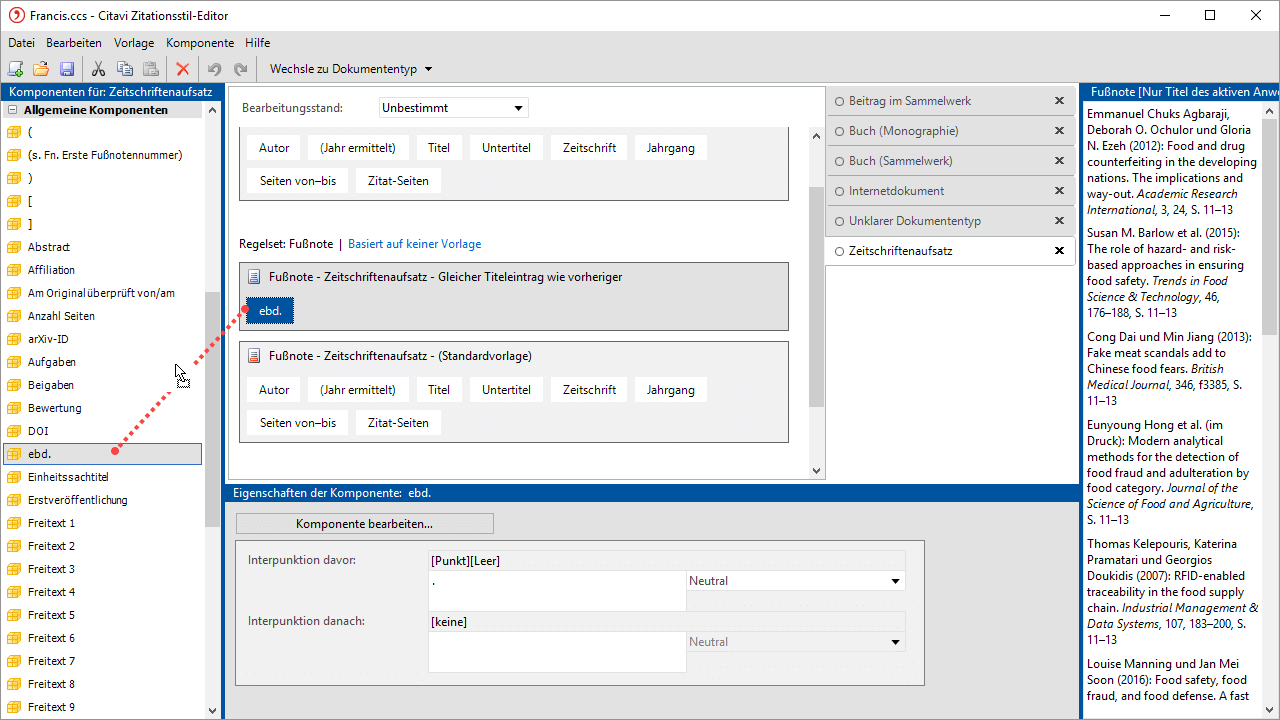Open the Wechsle zu Dokumententyp dropdown
Viewport: 1280px width, 720px height.
pyautogui.click(x=351, y=69)
